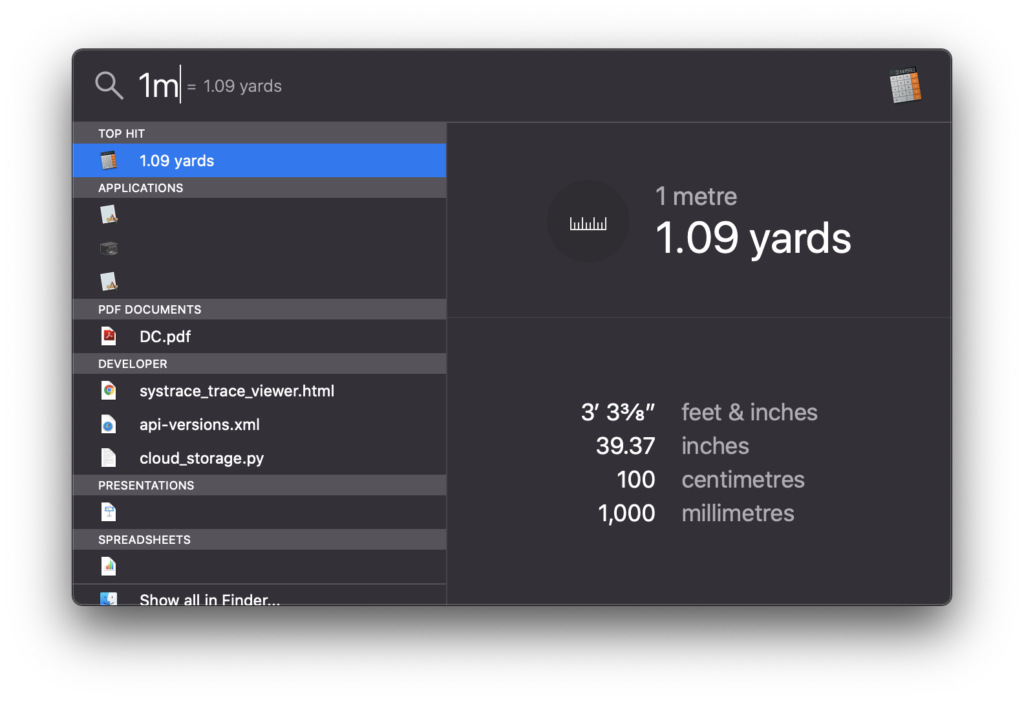Click the first Adobe app icon under Applications
Image resolution: width=1024 pixels, height=701 pixels.
pos(110,214)
